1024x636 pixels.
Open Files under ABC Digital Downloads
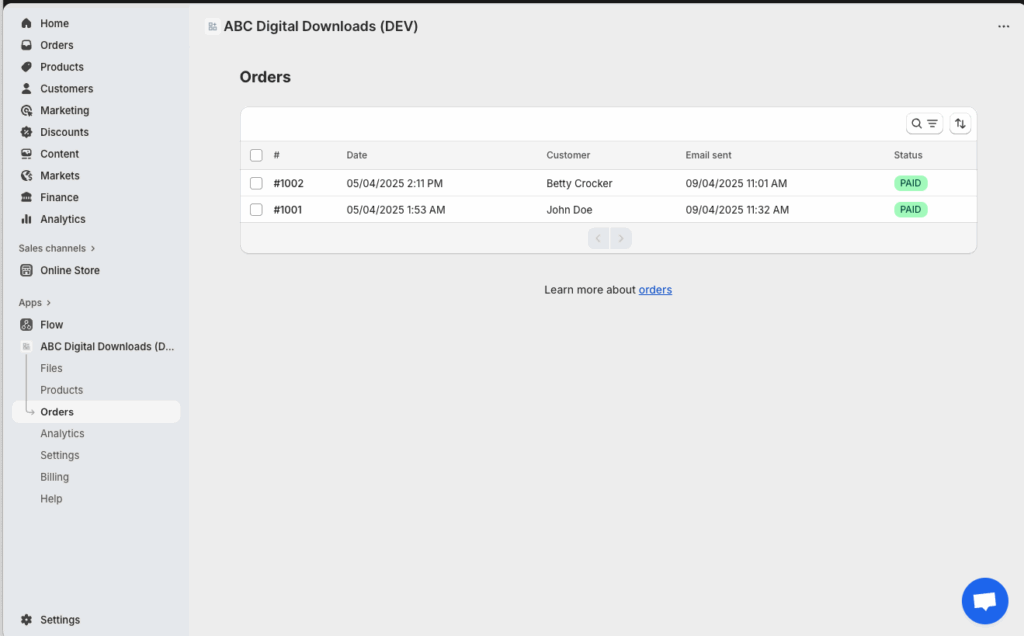click(x=51, y=368)
